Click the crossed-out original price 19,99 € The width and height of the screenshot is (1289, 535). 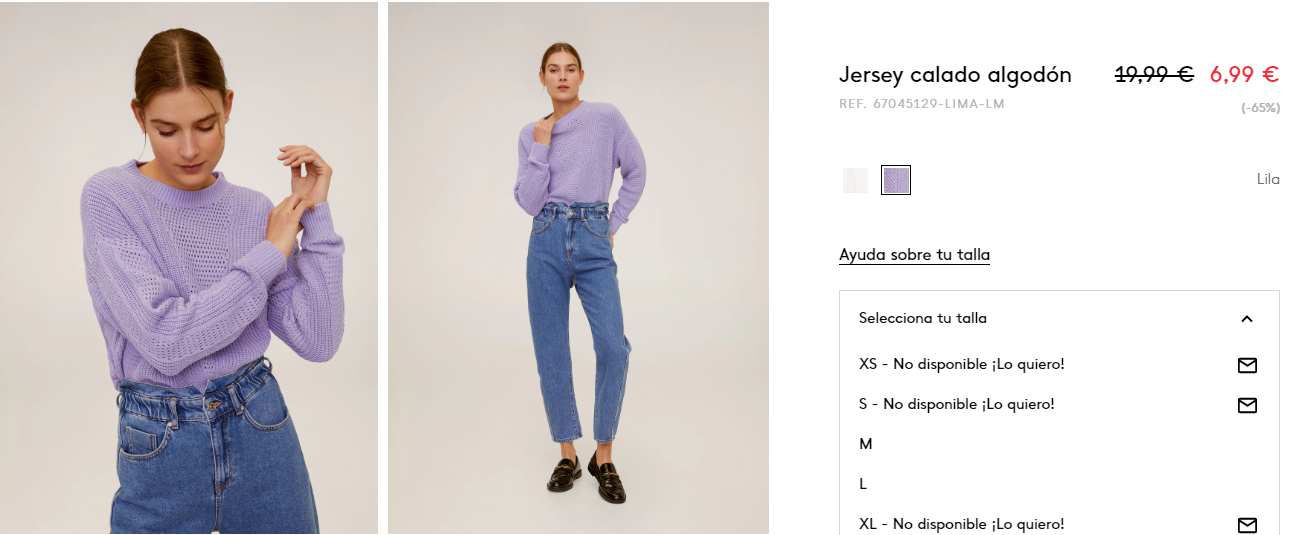(x=1154, y=74)
